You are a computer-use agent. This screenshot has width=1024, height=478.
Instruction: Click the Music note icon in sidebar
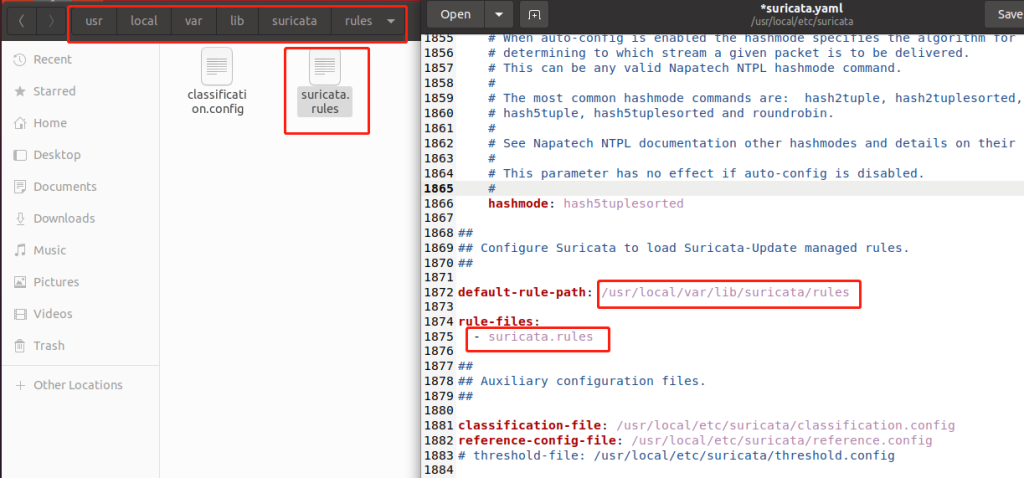click(x=20, y=250)
